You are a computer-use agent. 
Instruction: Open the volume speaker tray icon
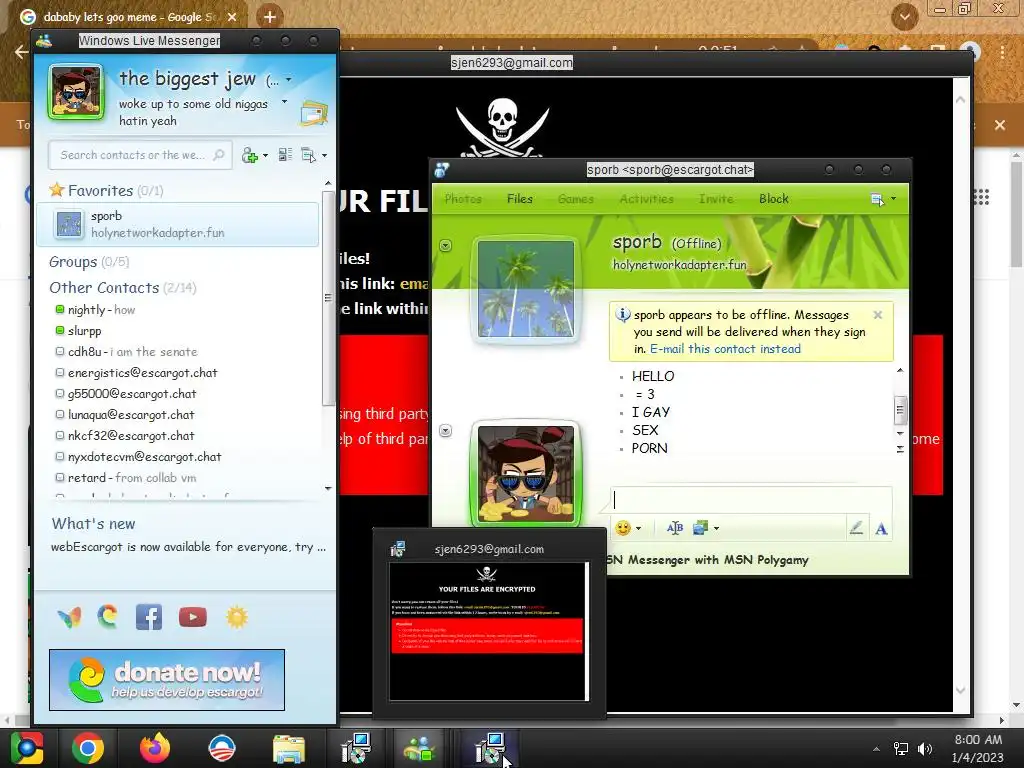[x=925, y=748]
